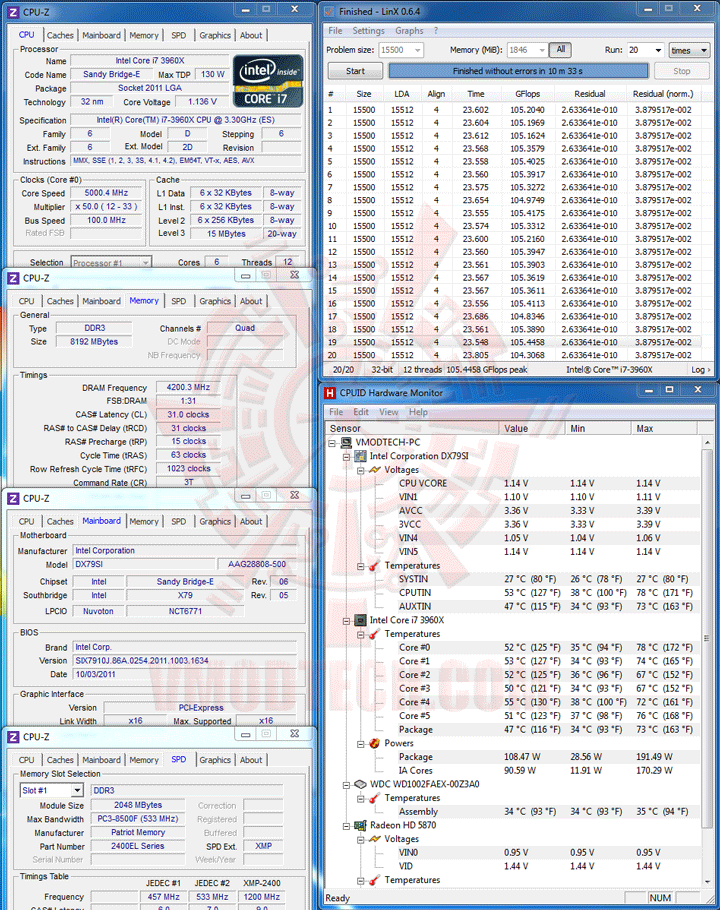Collapse the DX79SI Voltages node
720x910 pixels.
coord(361,470)
